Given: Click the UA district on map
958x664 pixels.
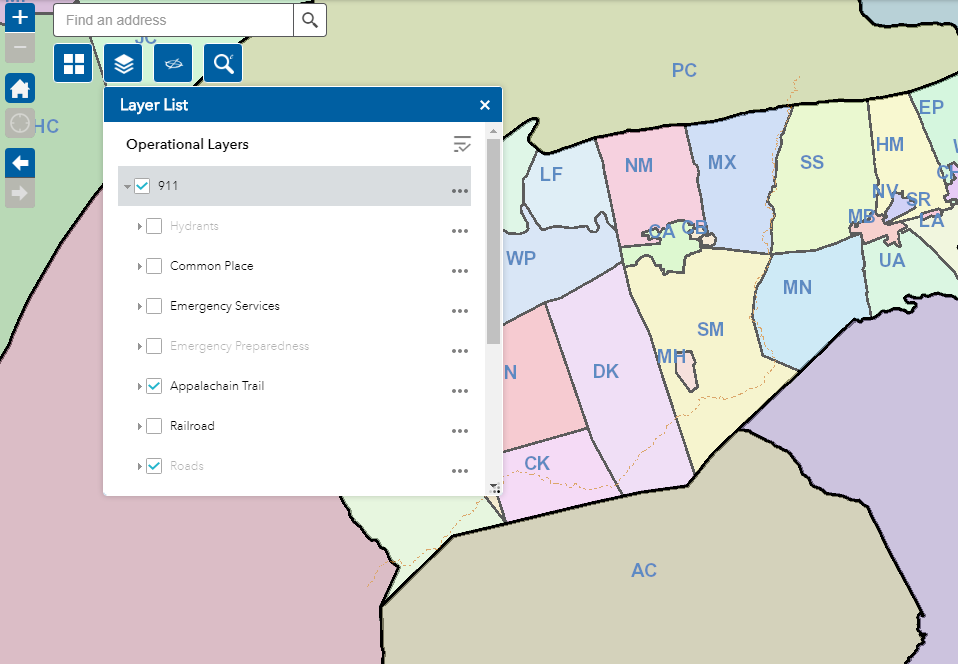Looking at the screenshot, I should pos(891,261).
